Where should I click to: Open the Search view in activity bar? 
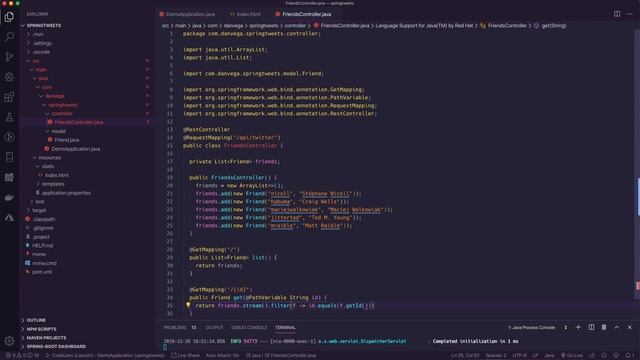pos(9,37)
